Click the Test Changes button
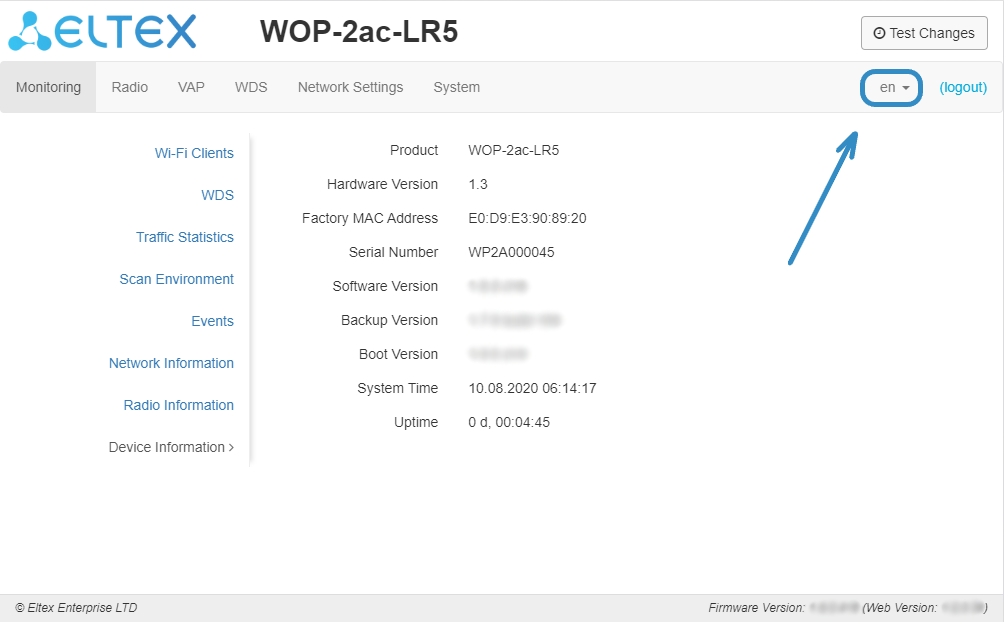 click(924, 33)
